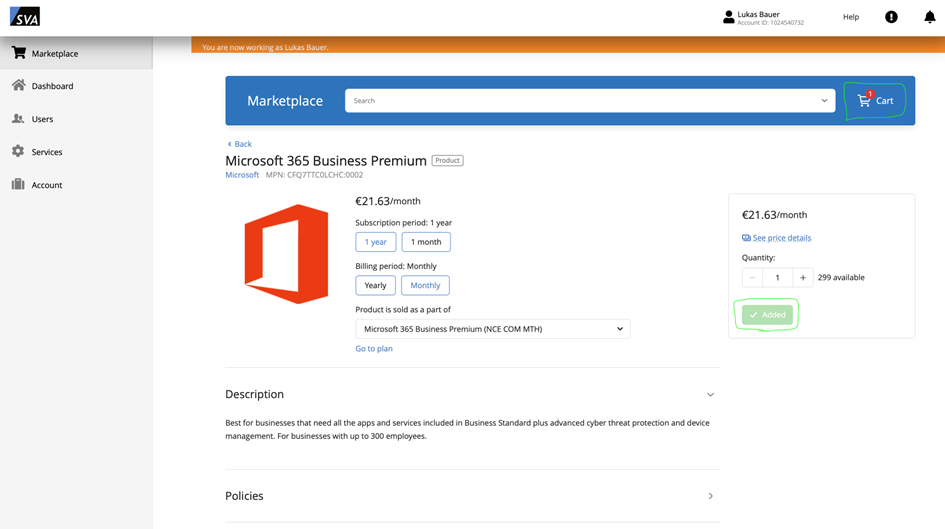Click the Microsoft Office product logo
This screenshot has width=945, height=529.
coord(286,254)
